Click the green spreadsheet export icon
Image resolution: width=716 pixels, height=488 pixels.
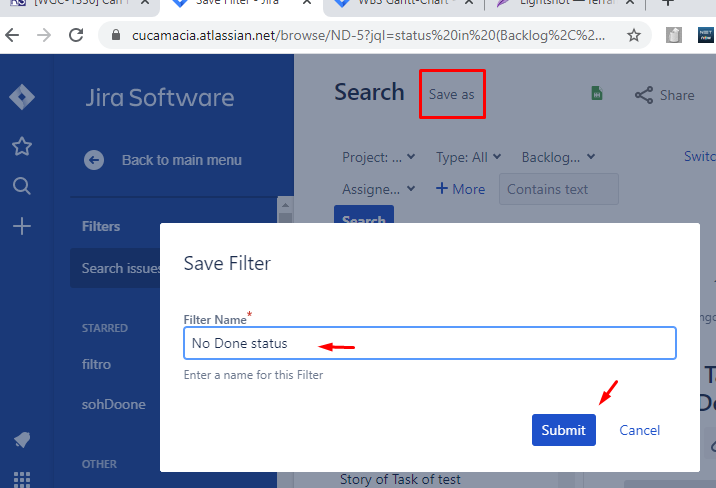tap(597, 94)
